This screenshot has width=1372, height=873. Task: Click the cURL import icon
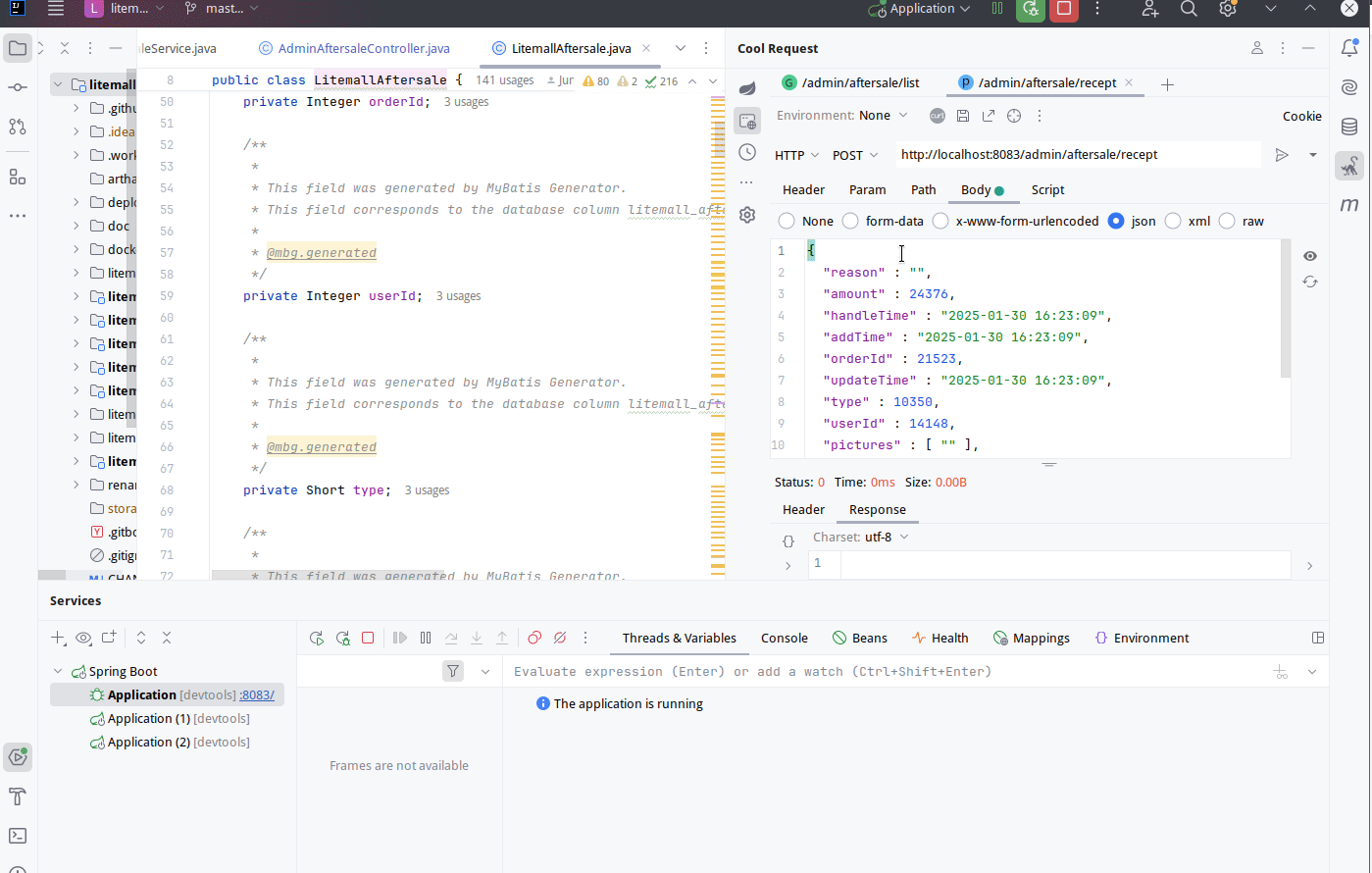click(x=938, y=116)
